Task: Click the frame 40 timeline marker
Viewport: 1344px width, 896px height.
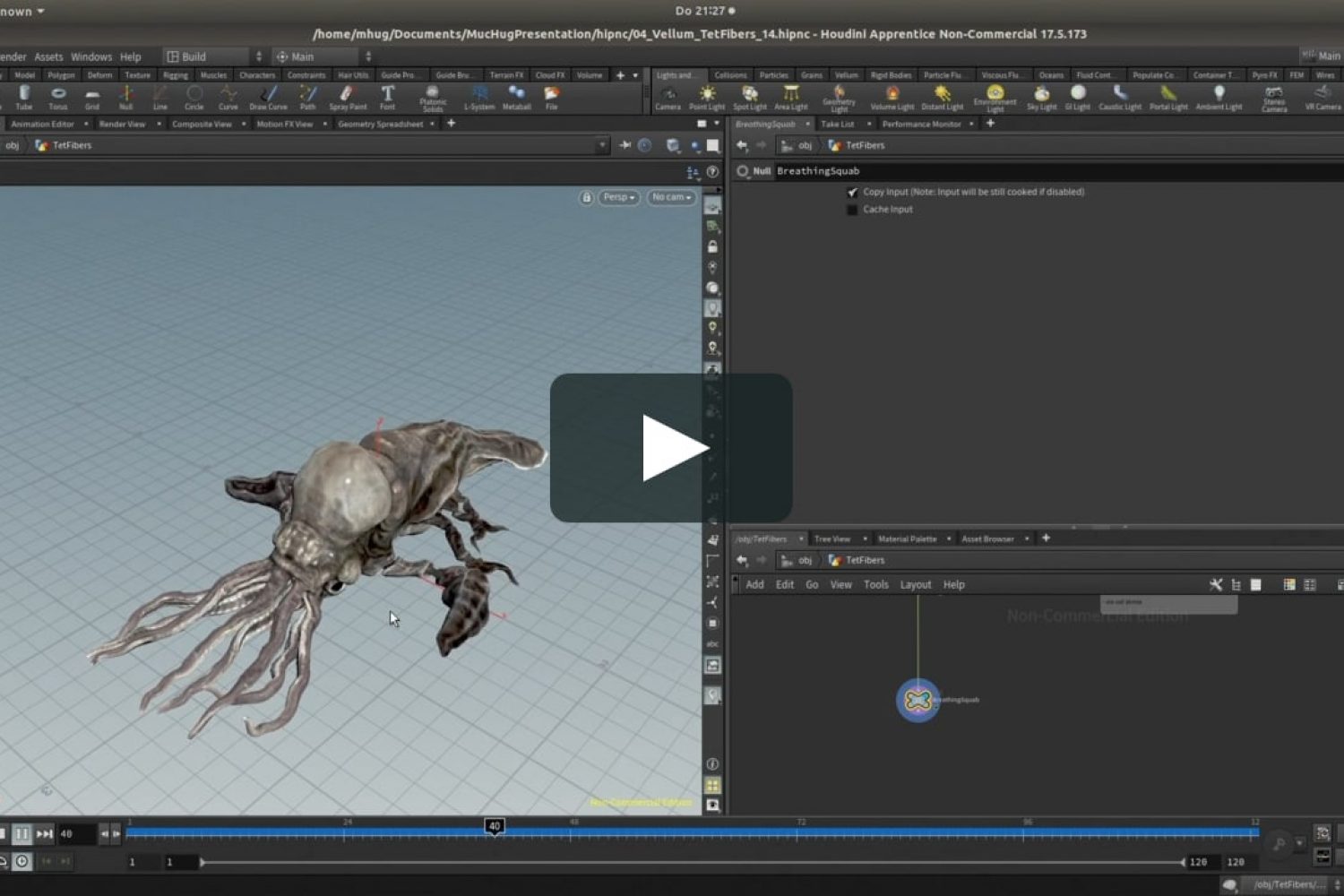Action: 494,826
